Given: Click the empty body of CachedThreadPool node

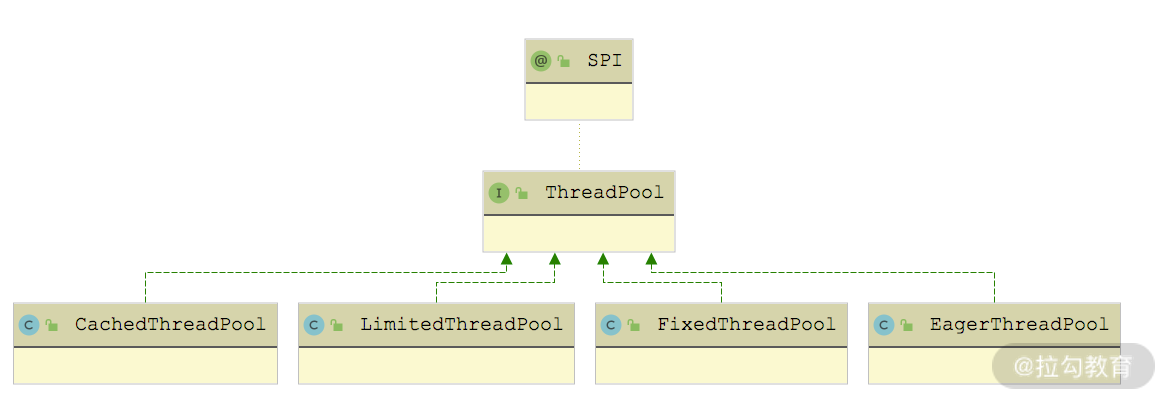Looking at the screenshot, I should click(x=145, y=366).
